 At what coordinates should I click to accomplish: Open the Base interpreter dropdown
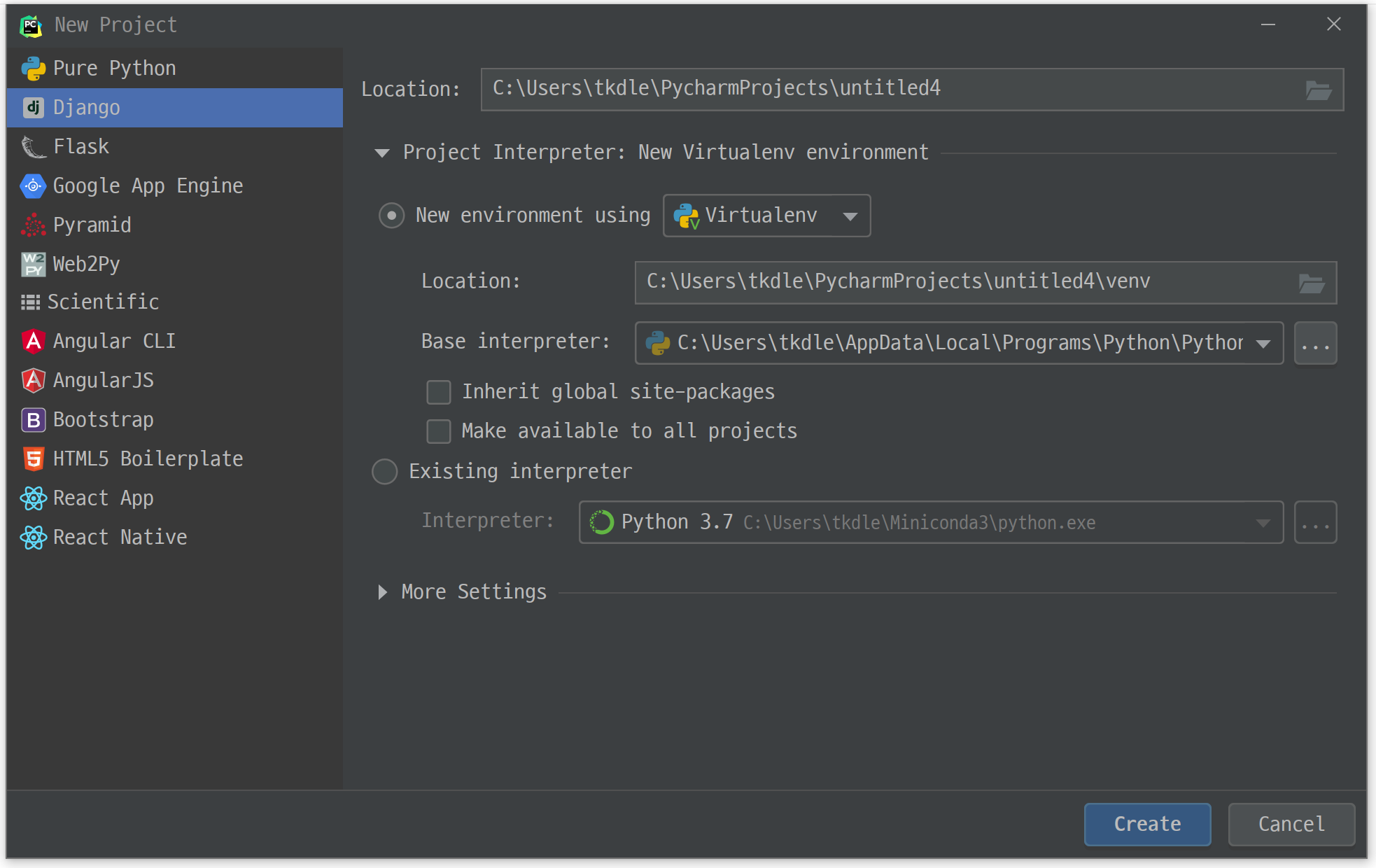coord(1263,343)
